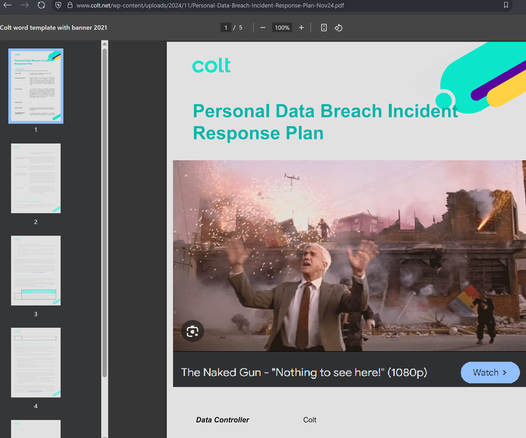The image size is (526, 438).
Task: Click the 'Colt' value beside Data Controller
Action: pyautogui.click(x=310, y=420)
